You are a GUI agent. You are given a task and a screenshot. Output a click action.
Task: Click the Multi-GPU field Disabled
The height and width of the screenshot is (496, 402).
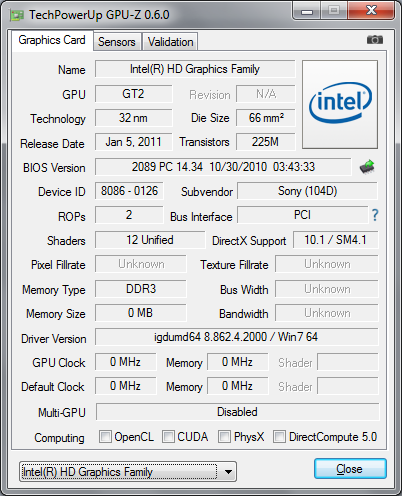click(237, 412)
